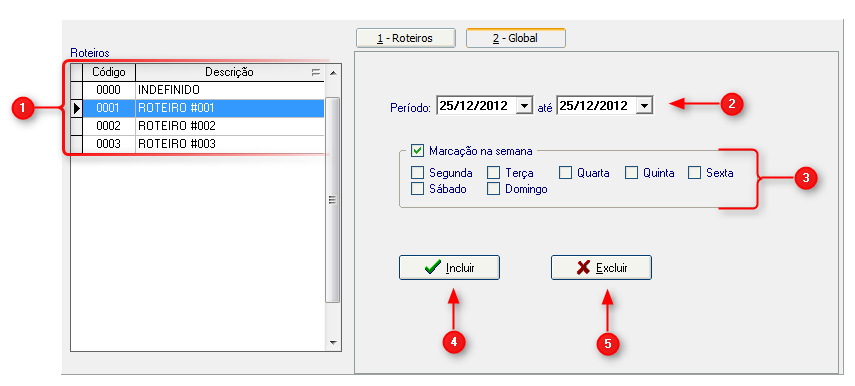This screenshot has width=855, height=386.
Task: Click the code cell 0003
Action: coord(109,144)
